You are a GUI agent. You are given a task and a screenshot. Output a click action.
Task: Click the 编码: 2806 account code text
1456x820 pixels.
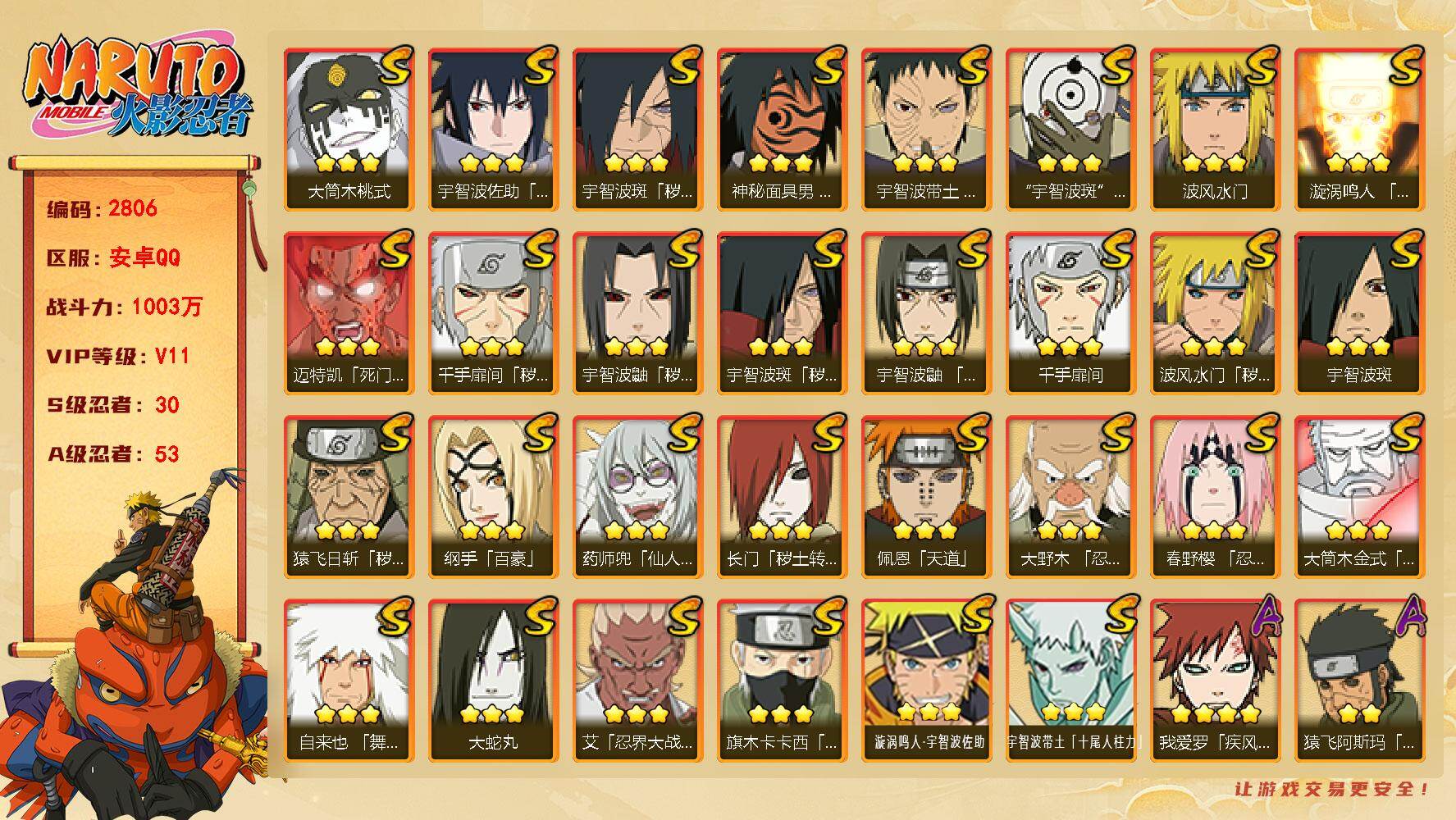point(102,208)
